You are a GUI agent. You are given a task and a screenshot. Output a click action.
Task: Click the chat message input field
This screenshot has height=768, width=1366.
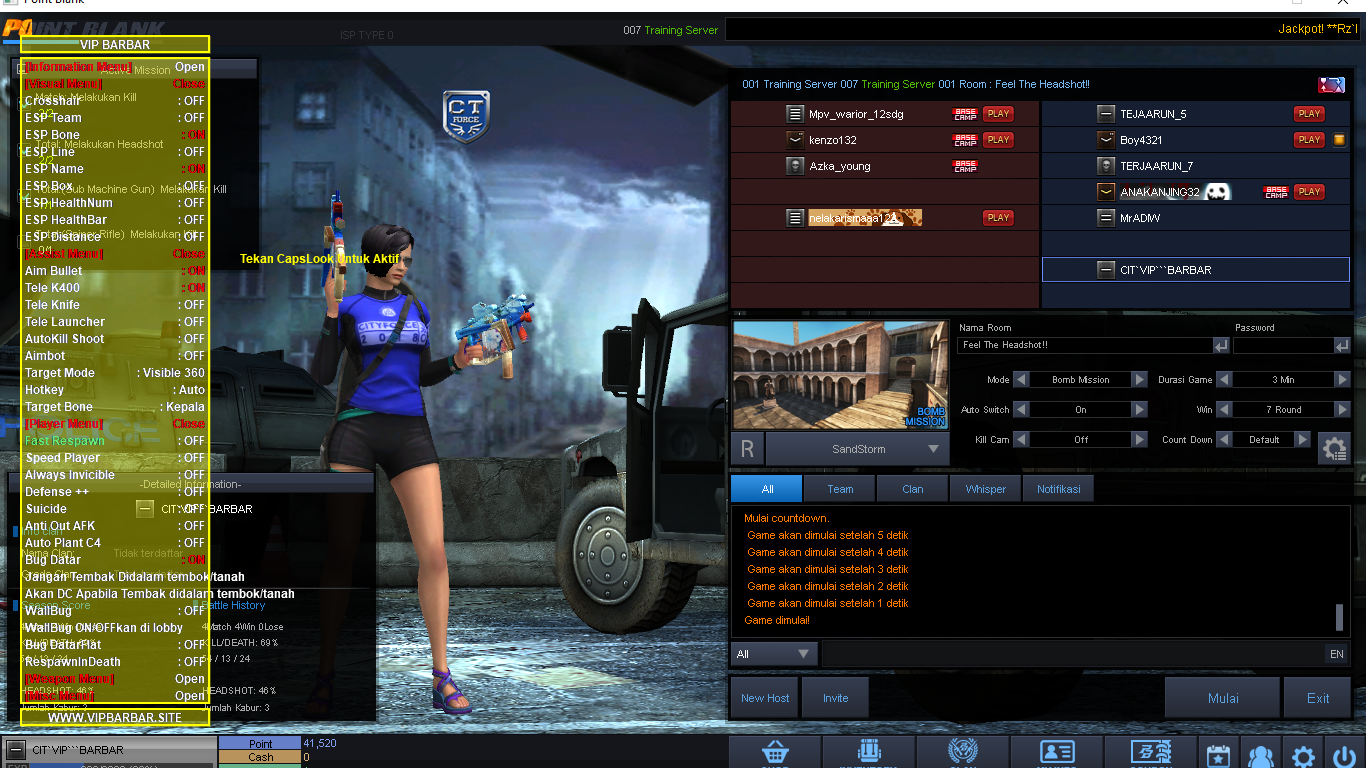click(x=1073, y=654)
